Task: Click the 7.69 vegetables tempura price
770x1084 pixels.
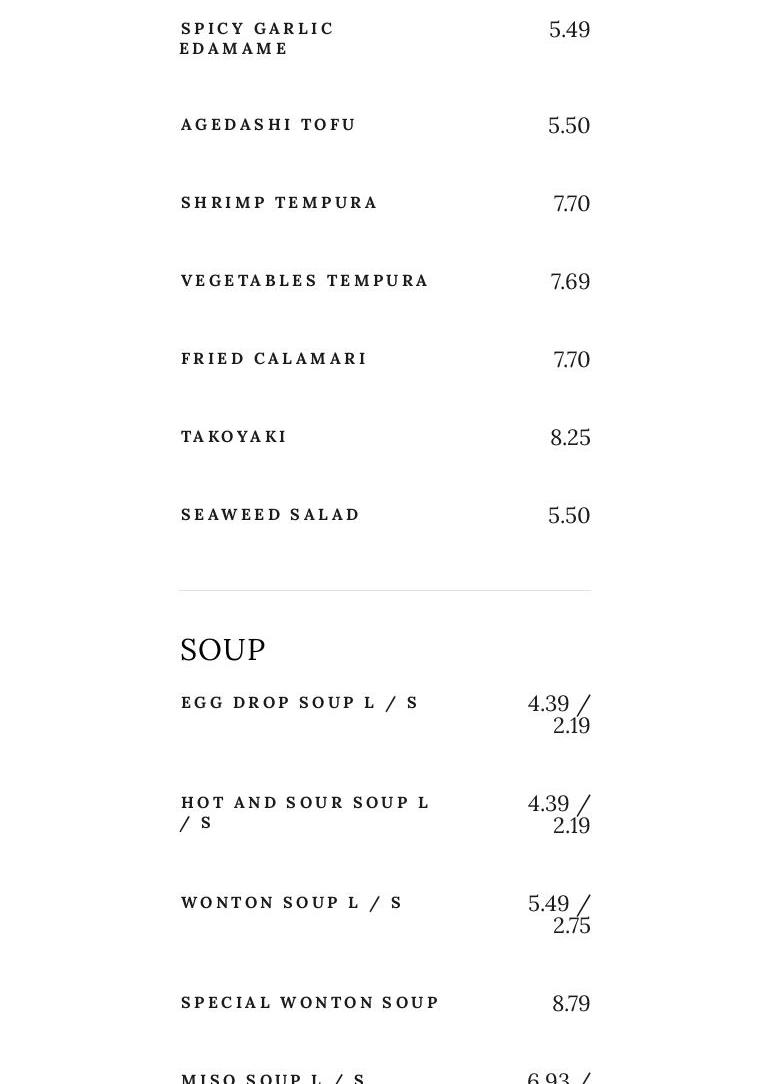Action: (x=570, y=282)
